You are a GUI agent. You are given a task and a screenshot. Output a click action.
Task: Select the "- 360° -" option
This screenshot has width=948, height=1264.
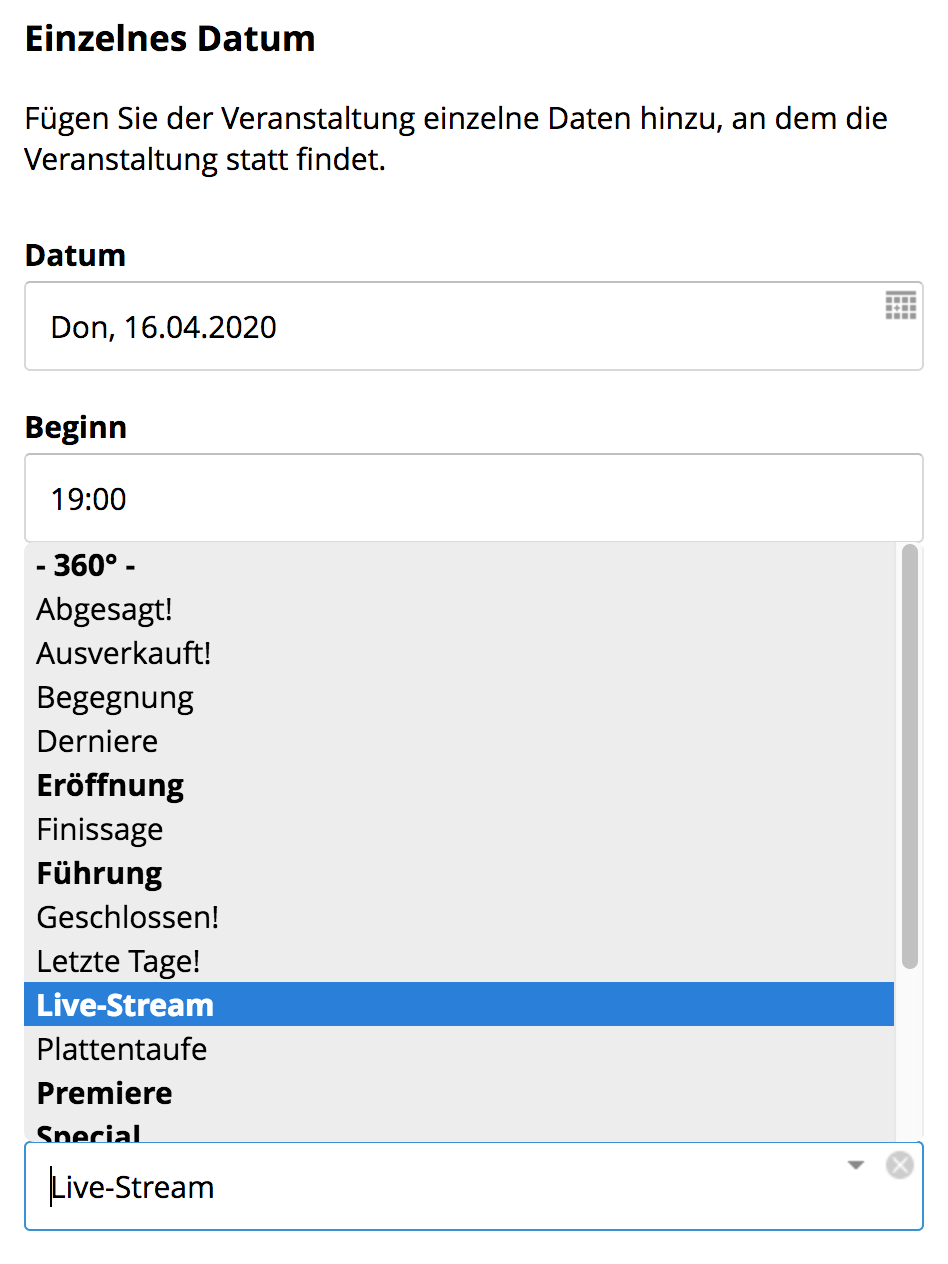click(459, 565)
